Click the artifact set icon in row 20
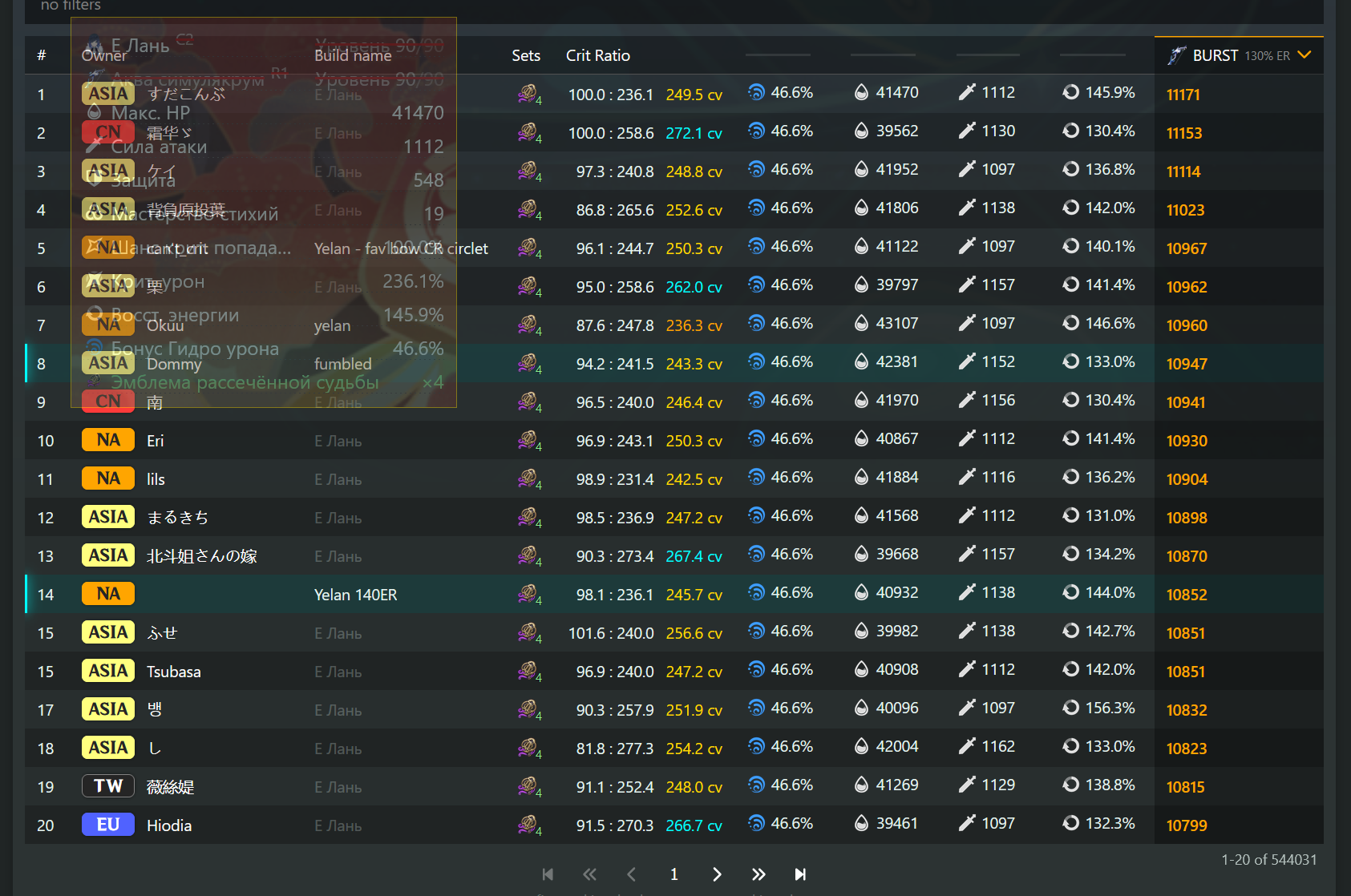Image resolution: width=1351 pixels, height=896 pixels. coord(528,824)
